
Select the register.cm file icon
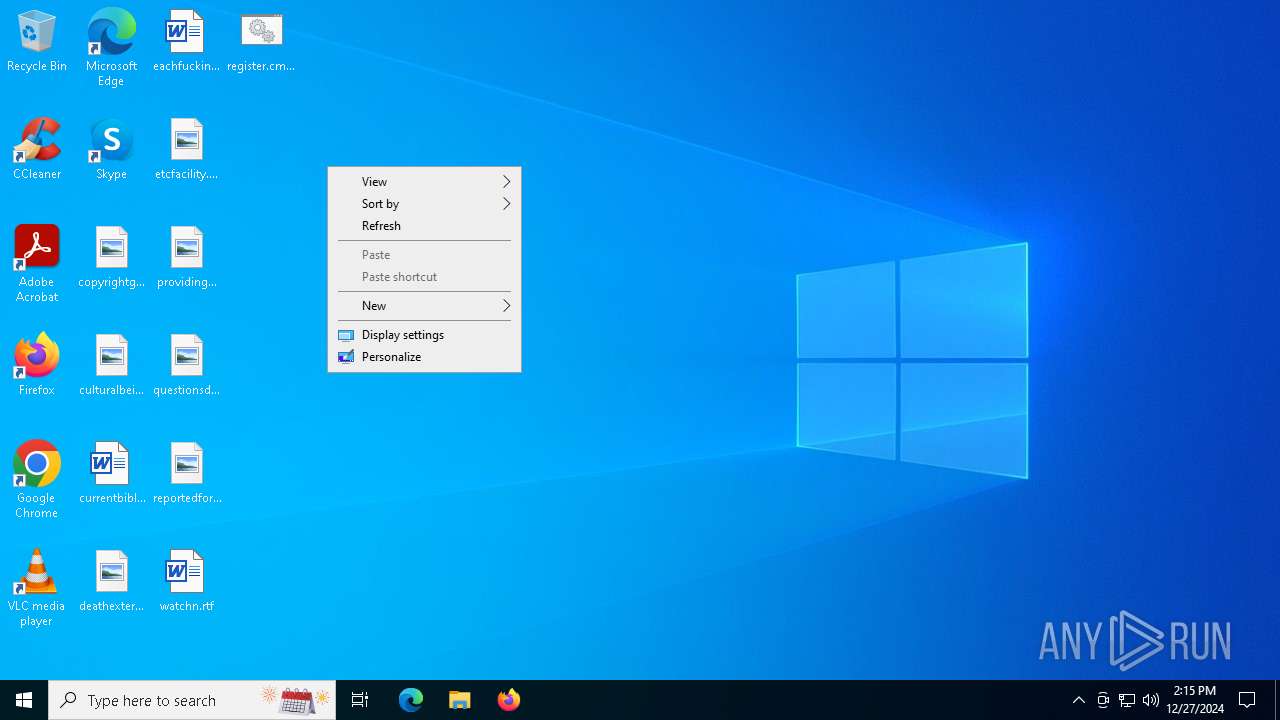261,42
